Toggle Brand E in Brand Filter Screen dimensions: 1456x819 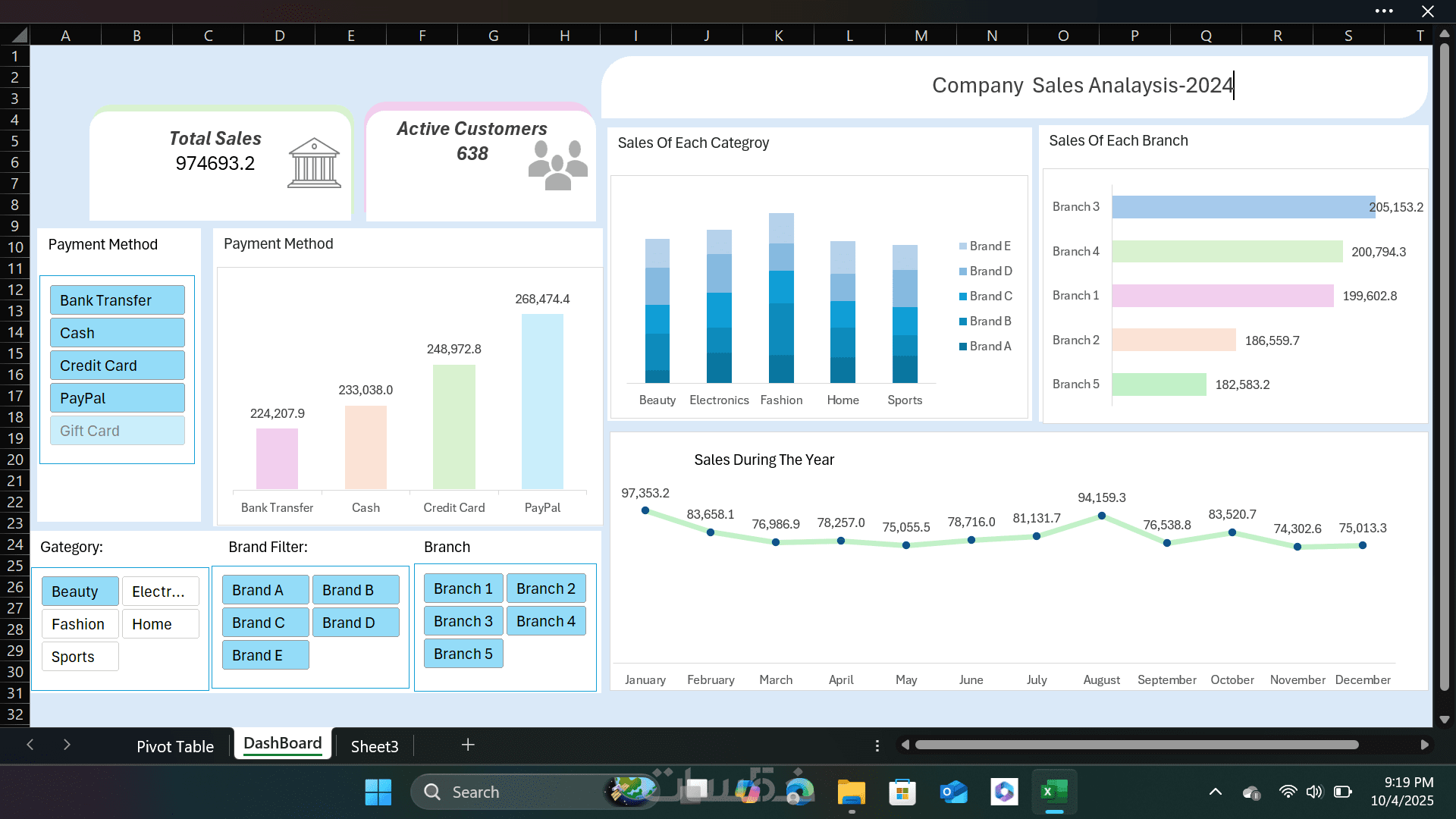pos(265,655)
